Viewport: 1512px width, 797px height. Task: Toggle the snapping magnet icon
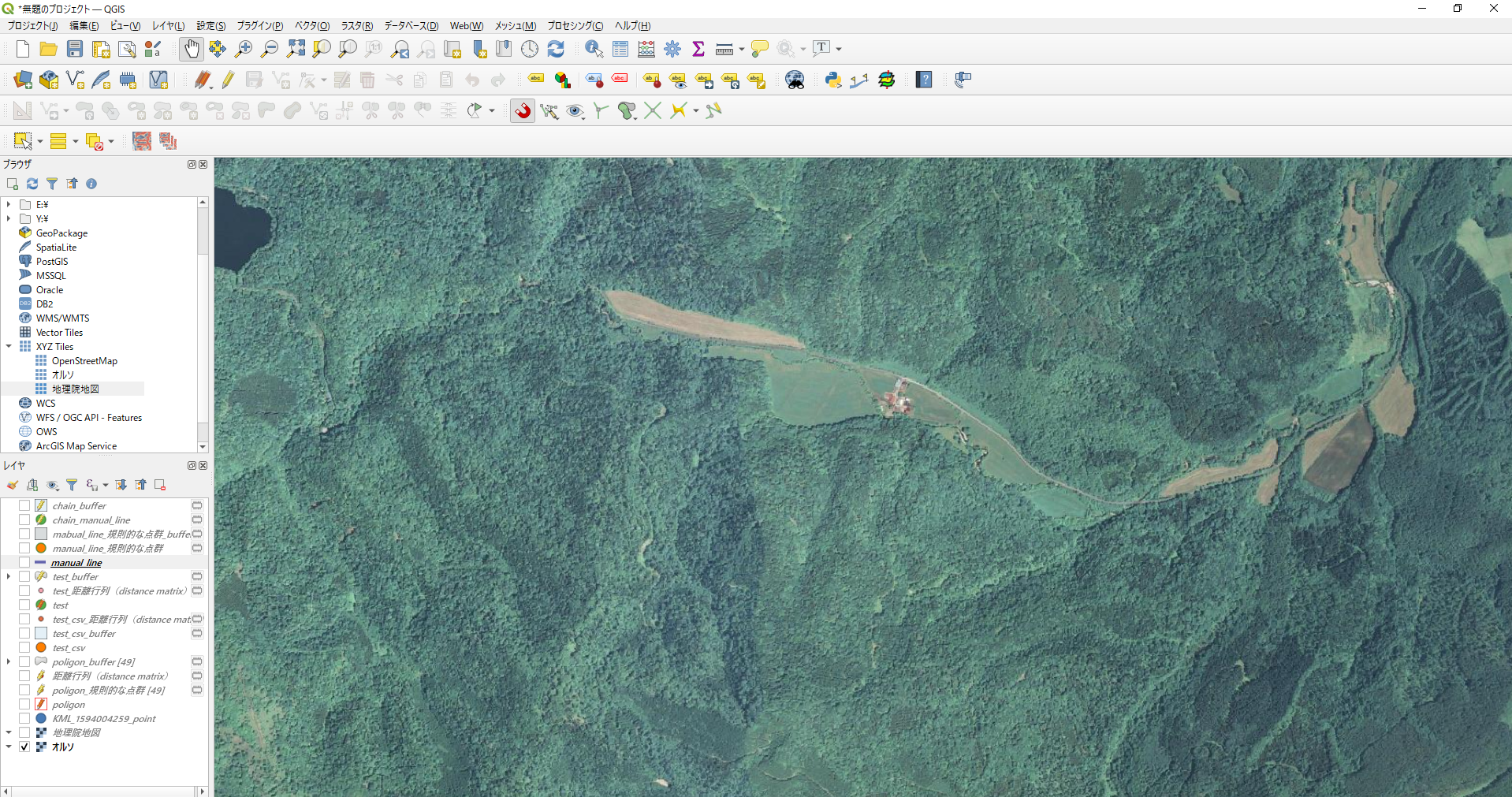tap(523, 111)
